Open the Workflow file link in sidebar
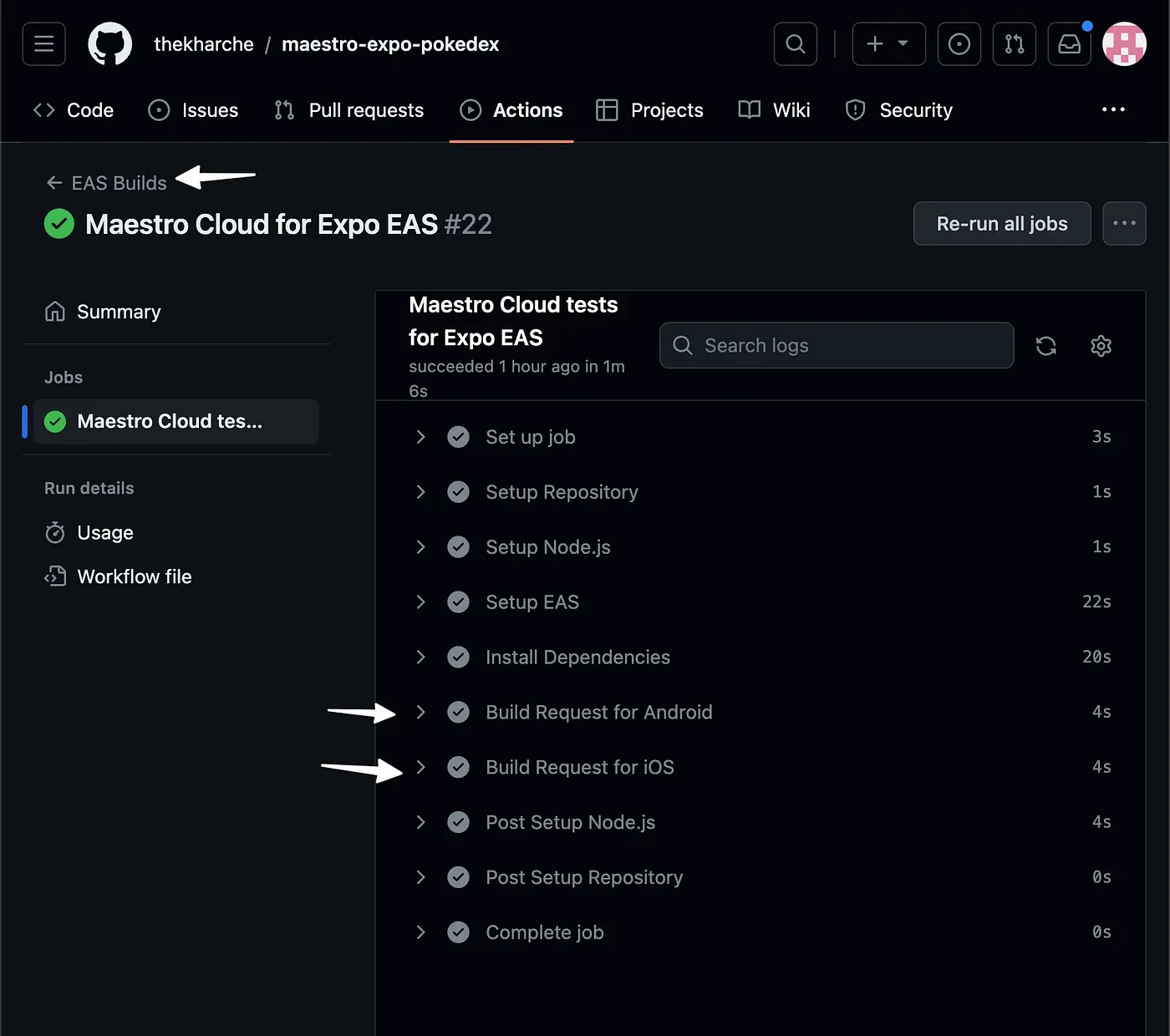The height and width of the screenshot is (1036, 1170). point(134,576)
